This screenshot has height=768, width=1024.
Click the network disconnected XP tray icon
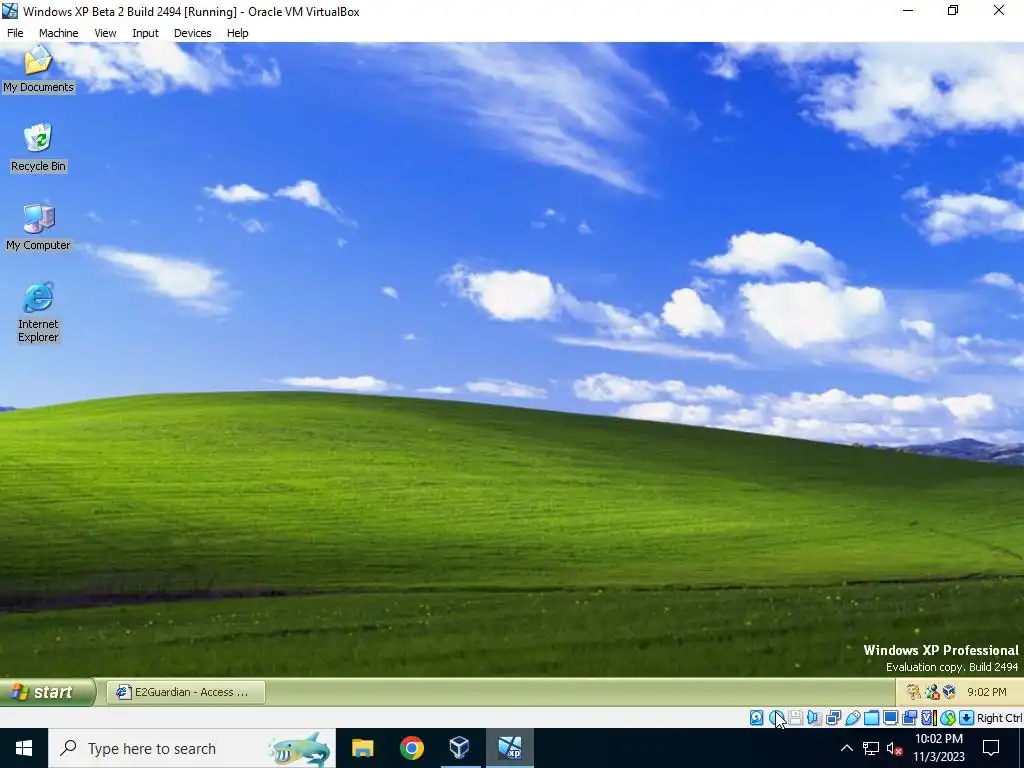tap(932, 692)
